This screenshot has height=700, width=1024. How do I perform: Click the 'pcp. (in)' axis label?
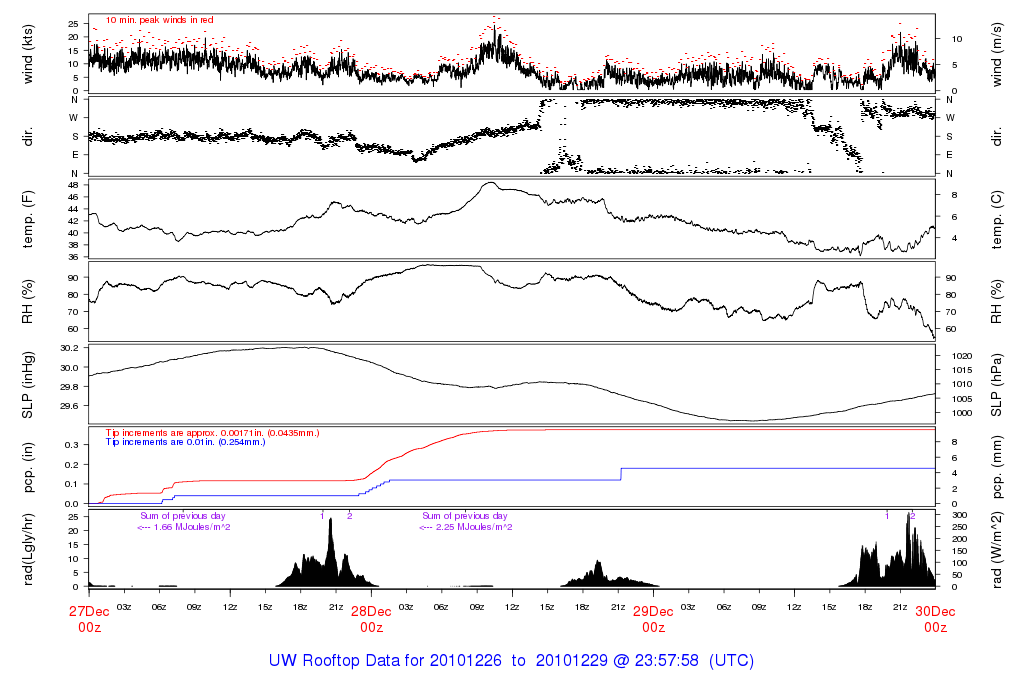[x=27, y=468]
